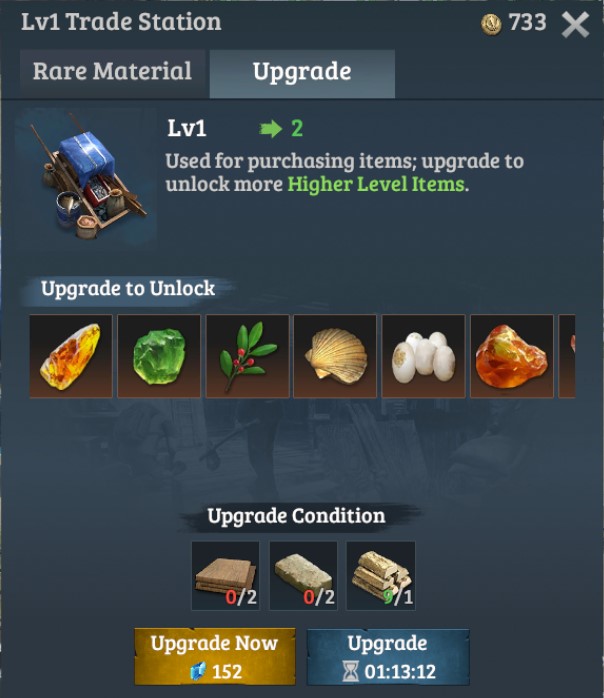The height and width of the screenshot is (698, 604).
Task: Click the firewood logs requirement icon
Action: pyautogui.click(x=381, y=576)
